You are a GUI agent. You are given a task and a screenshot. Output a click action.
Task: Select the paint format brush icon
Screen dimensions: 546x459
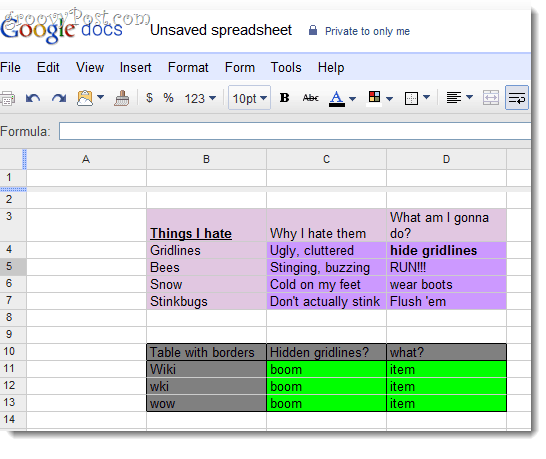(x=122, y=98)
